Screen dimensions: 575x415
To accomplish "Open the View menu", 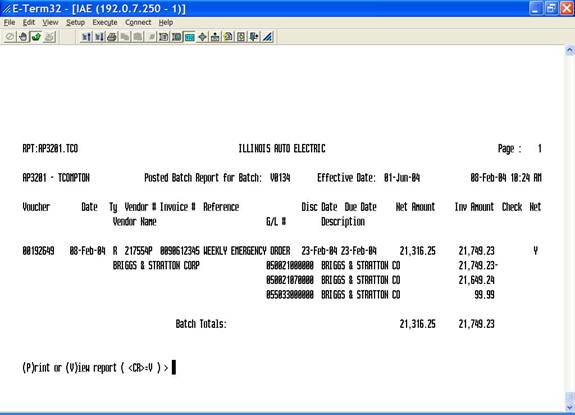I will point(50,22).
